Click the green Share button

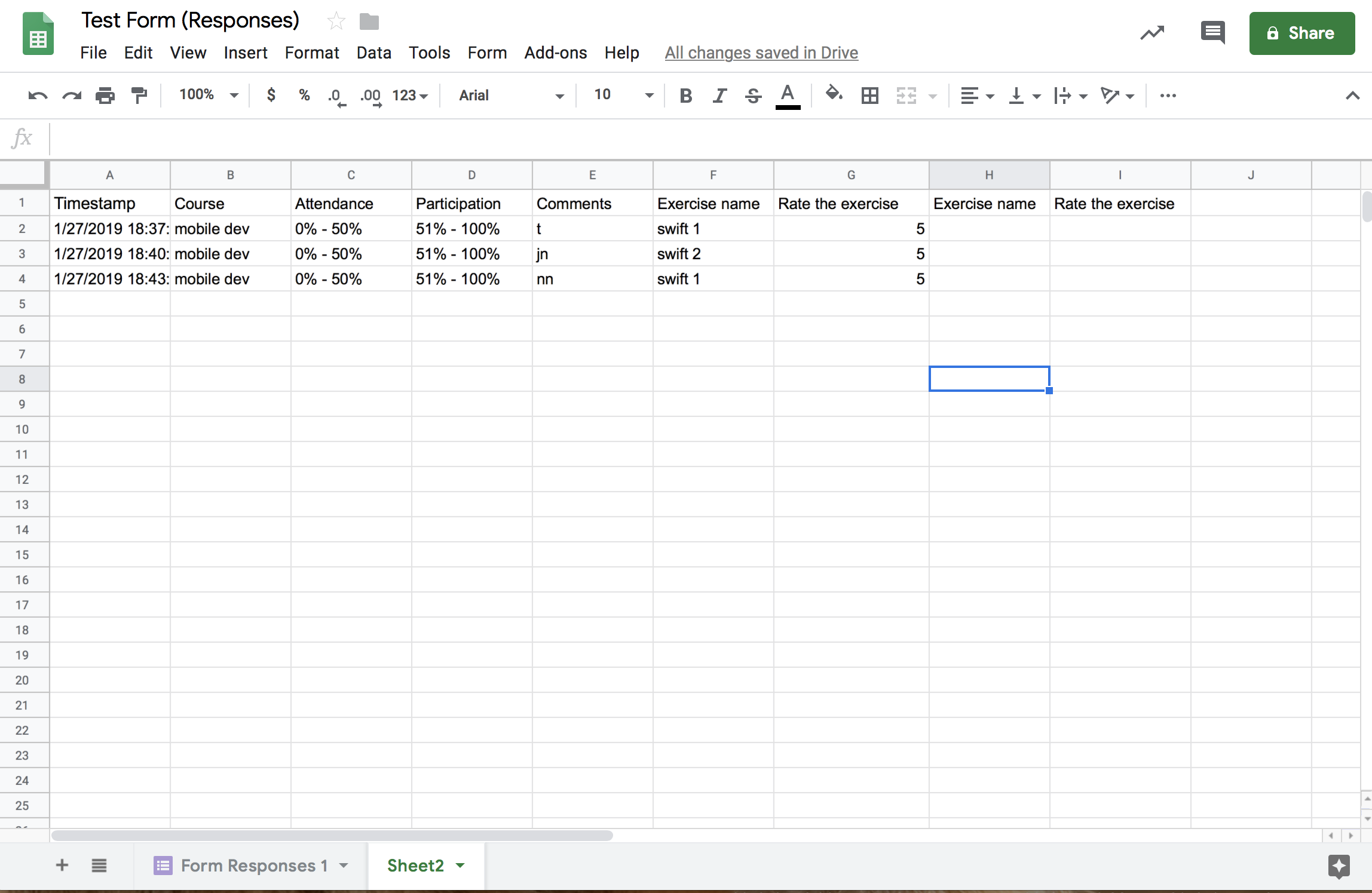(x=1301, y=33)
